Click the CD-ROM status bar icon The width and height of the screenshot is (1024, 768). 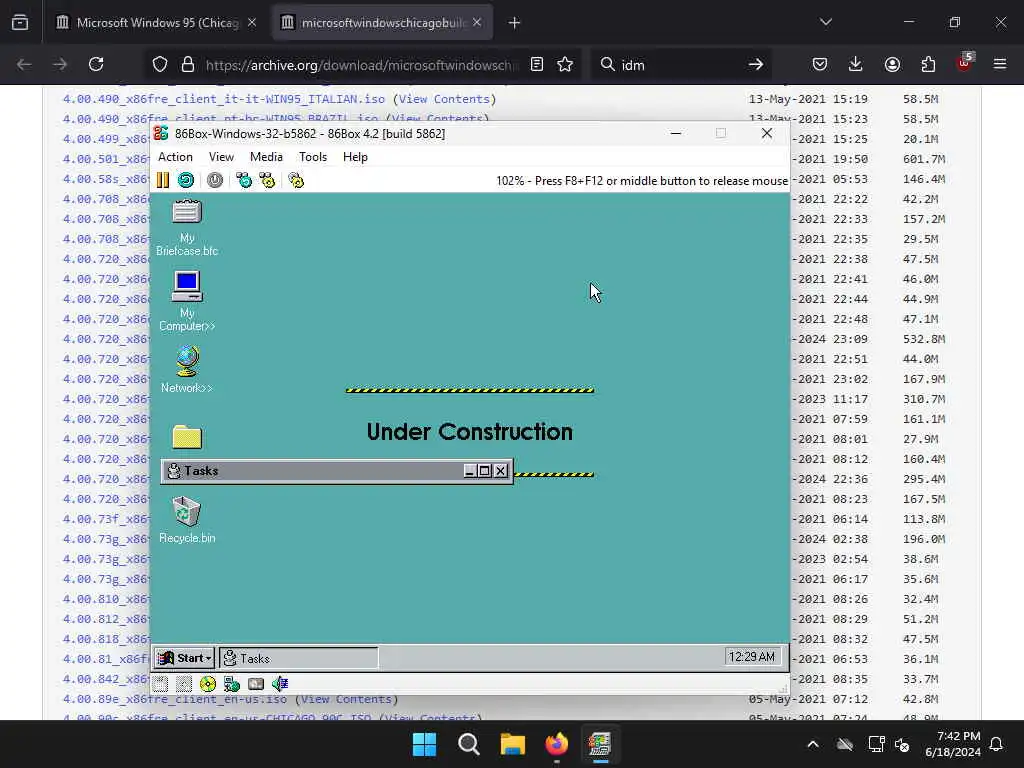pyautogui.click(x=208, y=684)
